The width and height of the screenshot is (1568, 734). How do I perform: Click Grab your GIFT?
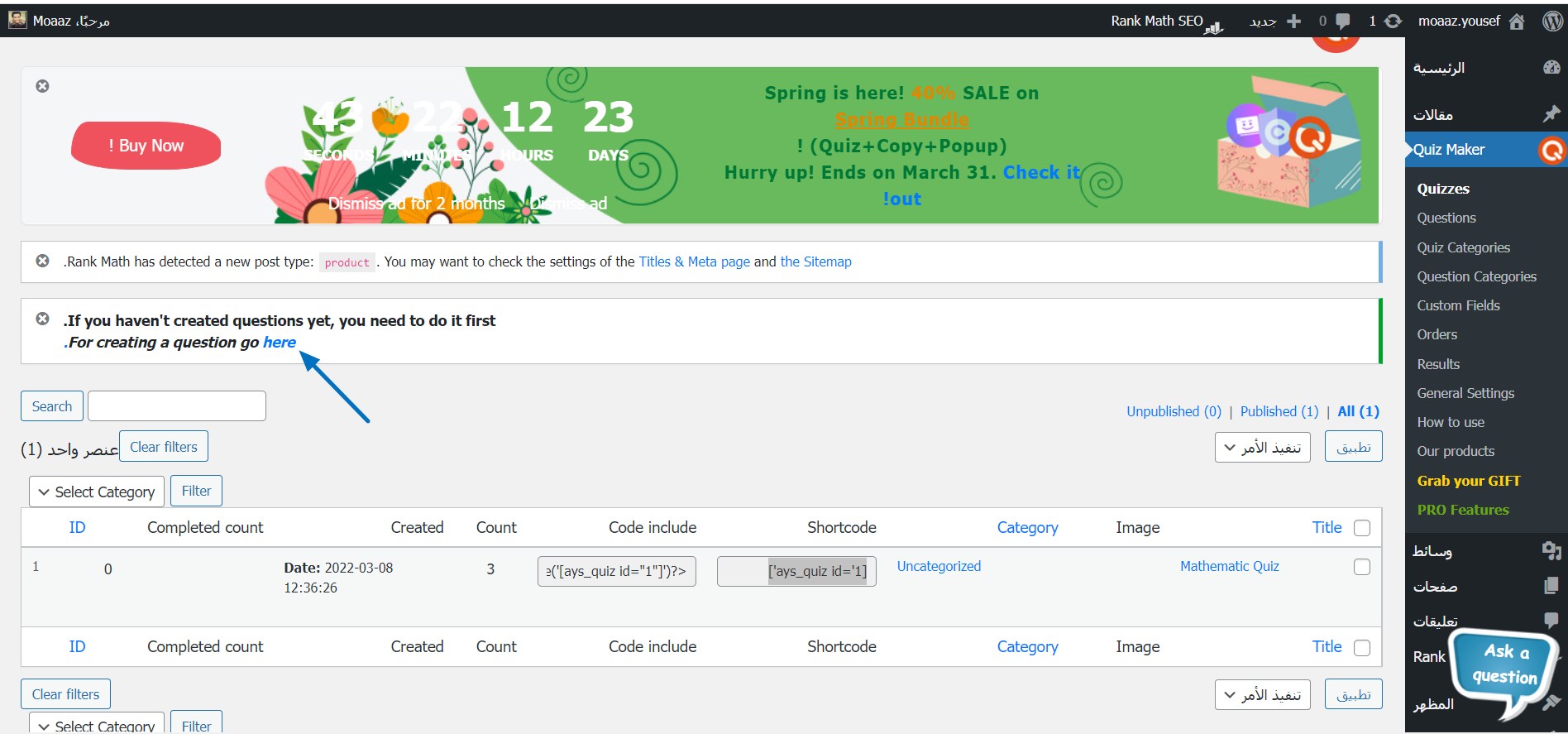1469,481
